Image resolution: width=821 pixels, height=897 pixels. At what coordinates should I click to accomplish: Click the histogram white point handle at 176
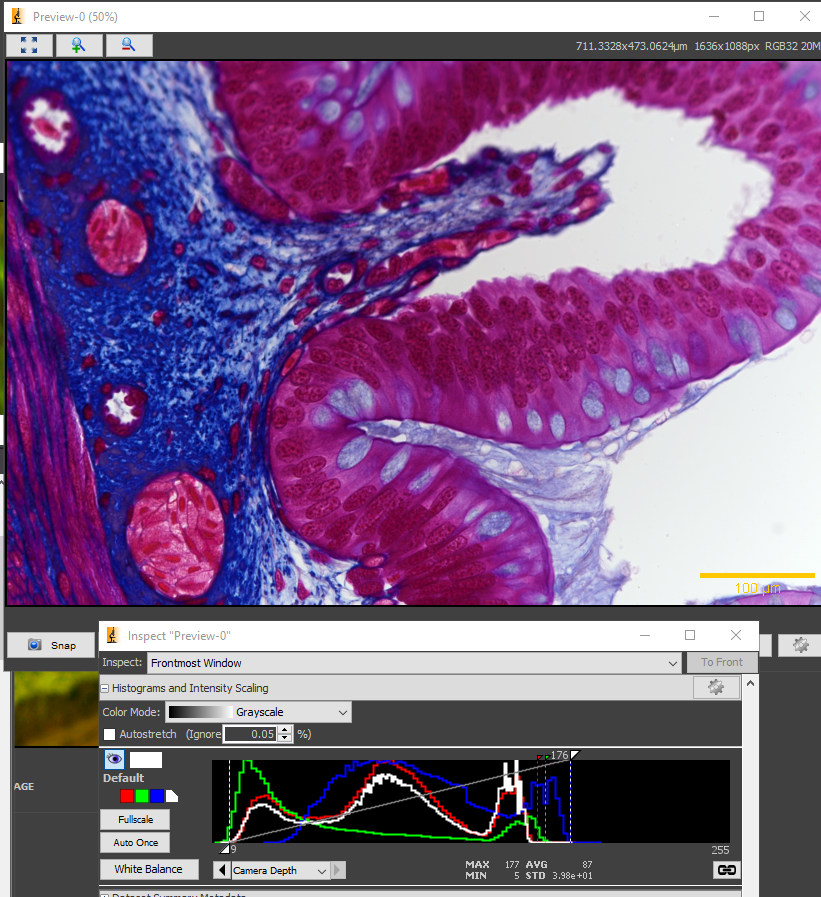(574, 755)
